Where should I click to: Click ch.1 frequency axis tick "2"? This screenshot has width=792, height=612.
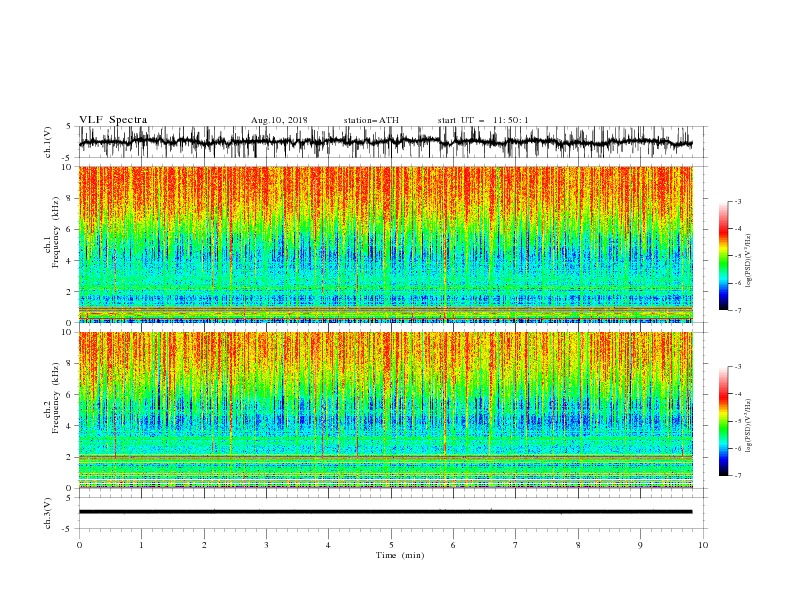[69, 291]
